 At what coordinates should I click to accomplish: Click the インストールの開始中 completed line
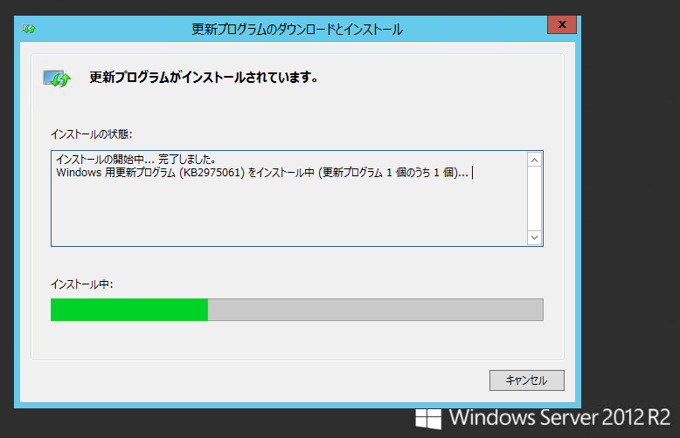[135, 159]
